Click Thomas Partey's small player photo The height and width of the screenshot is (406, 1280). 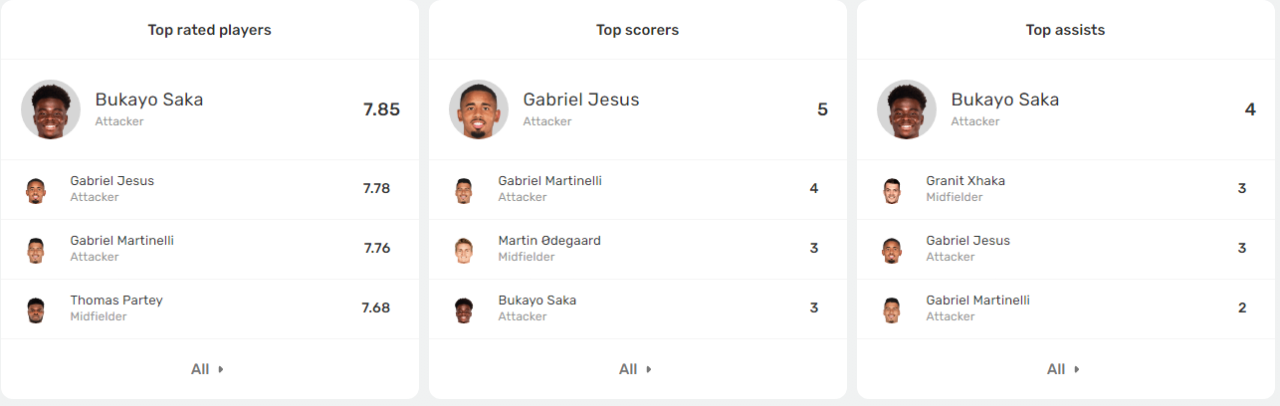coord(36,309)
